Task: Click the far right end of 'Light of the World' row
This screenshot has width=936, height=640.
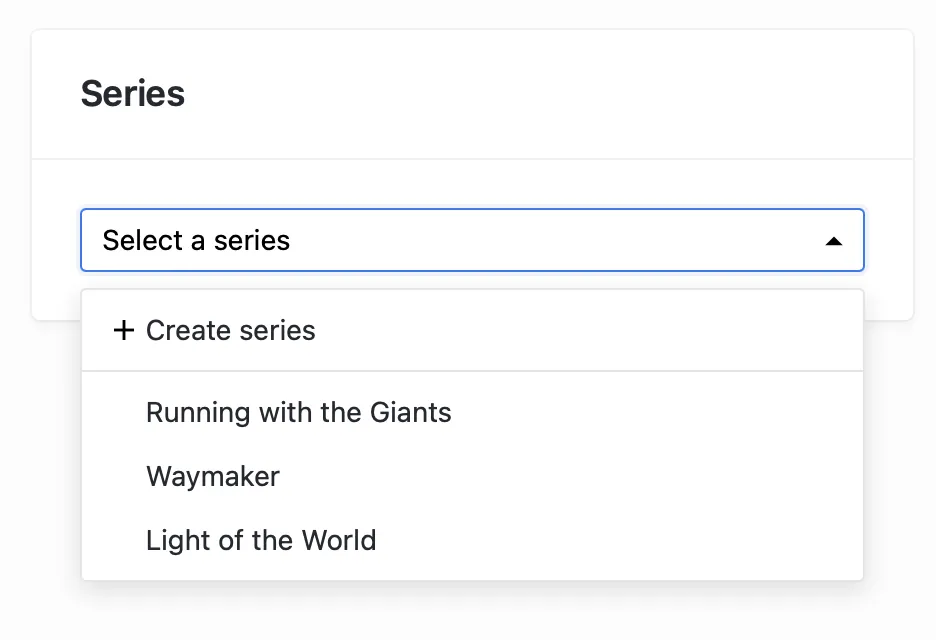Action: (840, 540)
